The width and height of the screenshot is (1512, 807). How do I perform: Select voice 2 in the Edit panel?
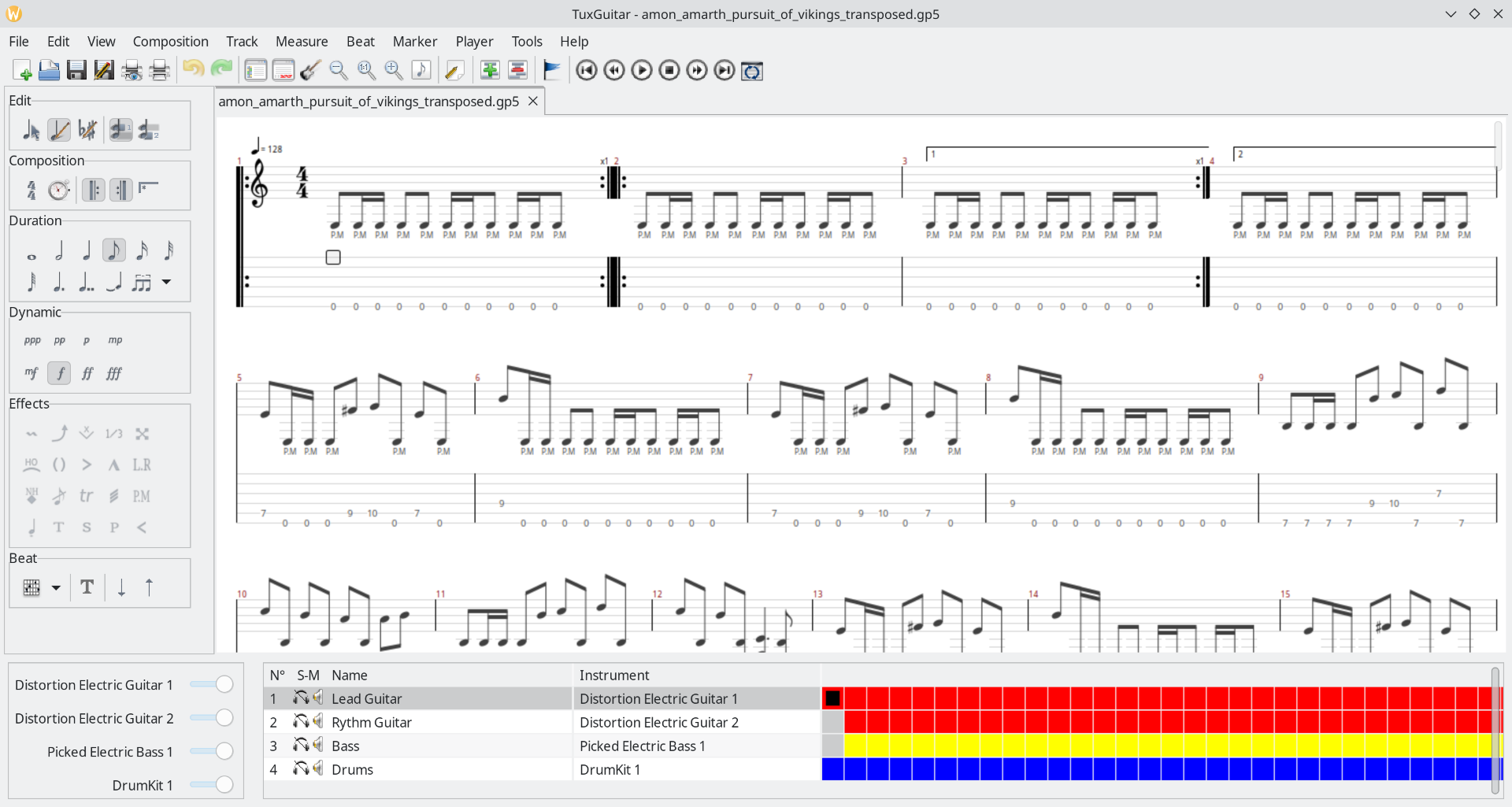click(149, 130)
